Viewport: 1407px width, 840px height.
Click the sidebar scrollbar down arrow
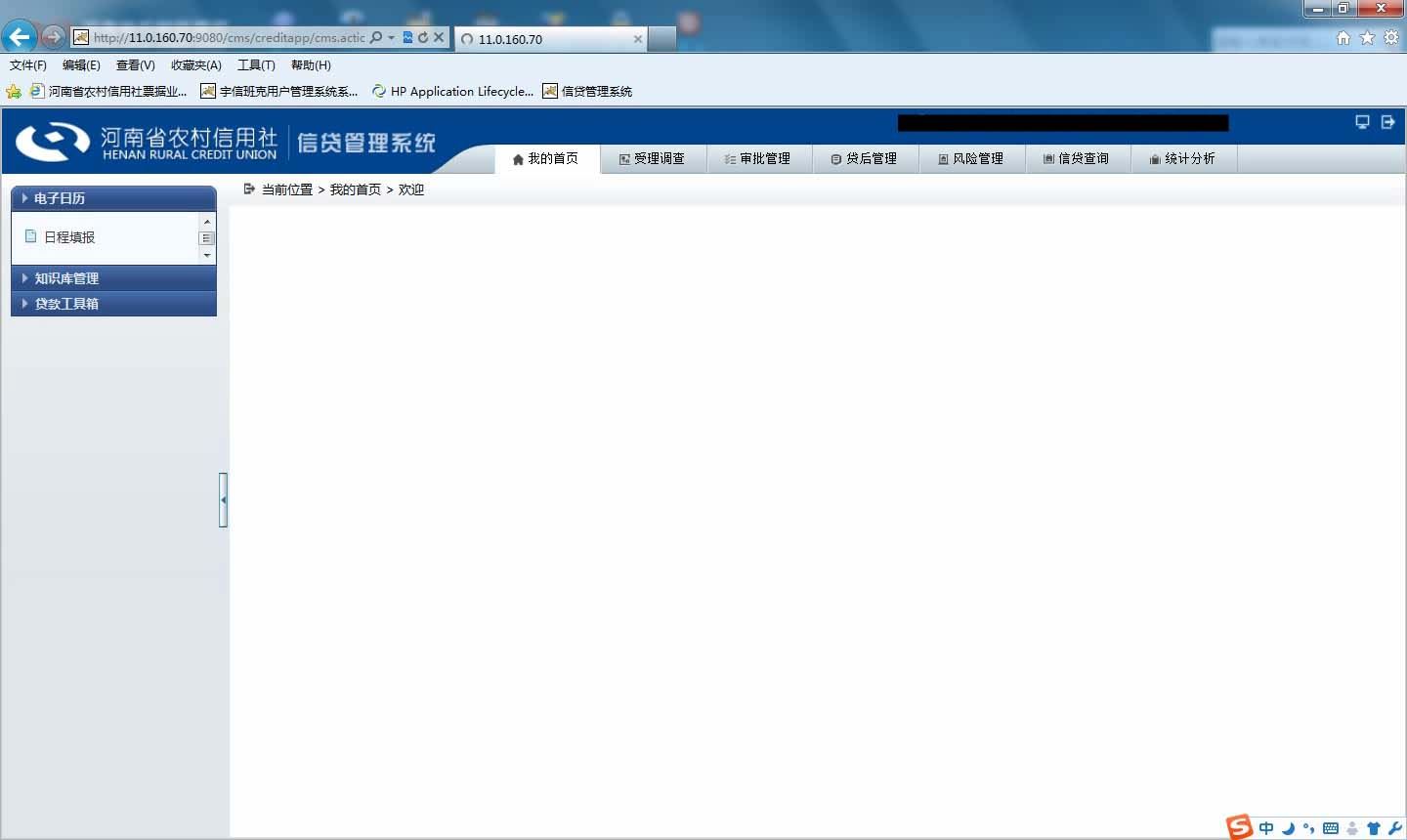coord(206,256)
